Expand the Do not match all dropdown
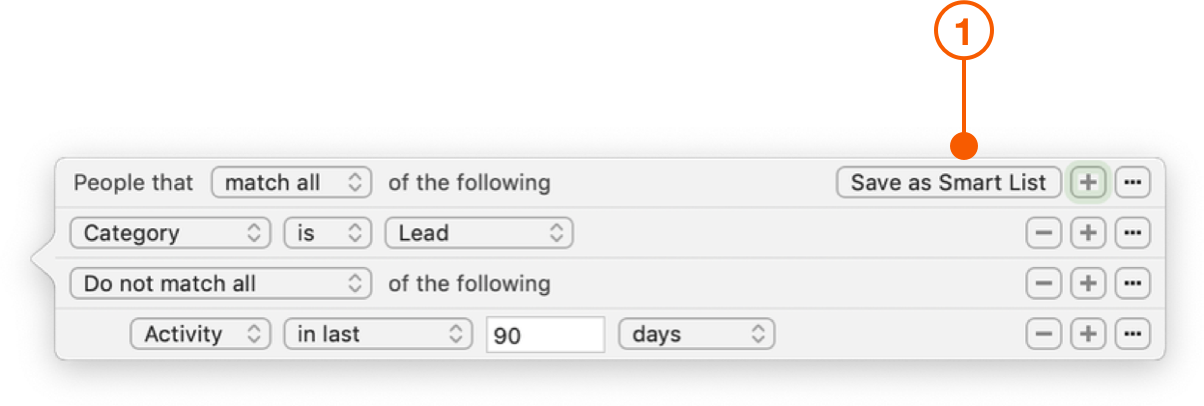This screenshot has height=406, width=1204. [x=220, y=284]
